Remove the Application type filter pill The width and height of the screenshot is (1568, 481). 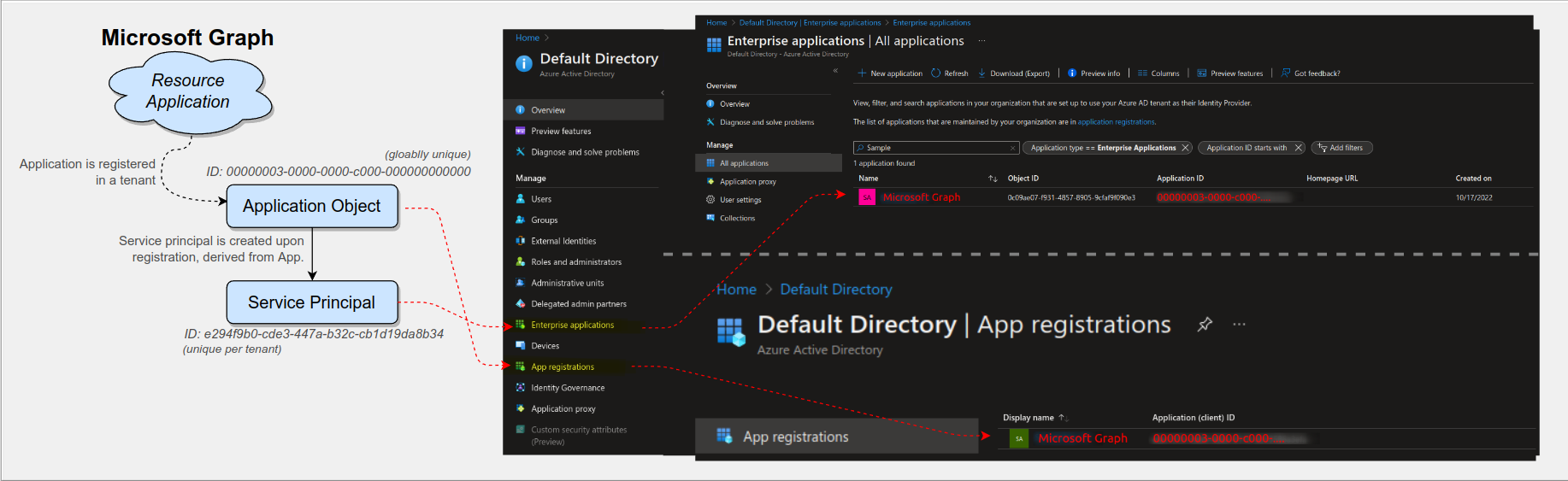[x=1185, y=148]
